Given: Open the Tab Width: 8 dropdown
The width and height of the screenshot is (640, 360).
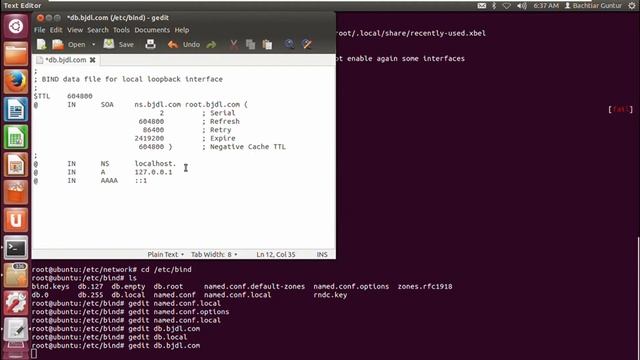Looking at the screenshot, I should click(214, 254).
